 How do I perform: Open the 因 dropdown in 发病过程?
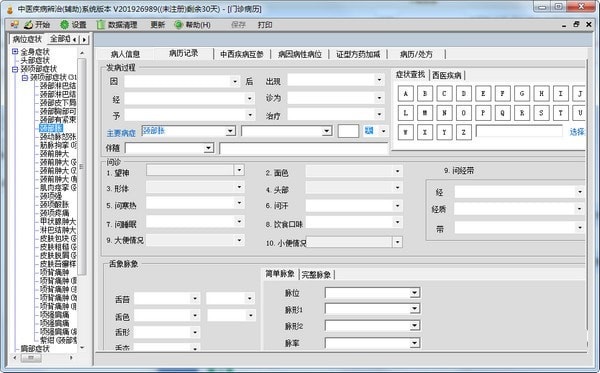click(x=235, y=81)
